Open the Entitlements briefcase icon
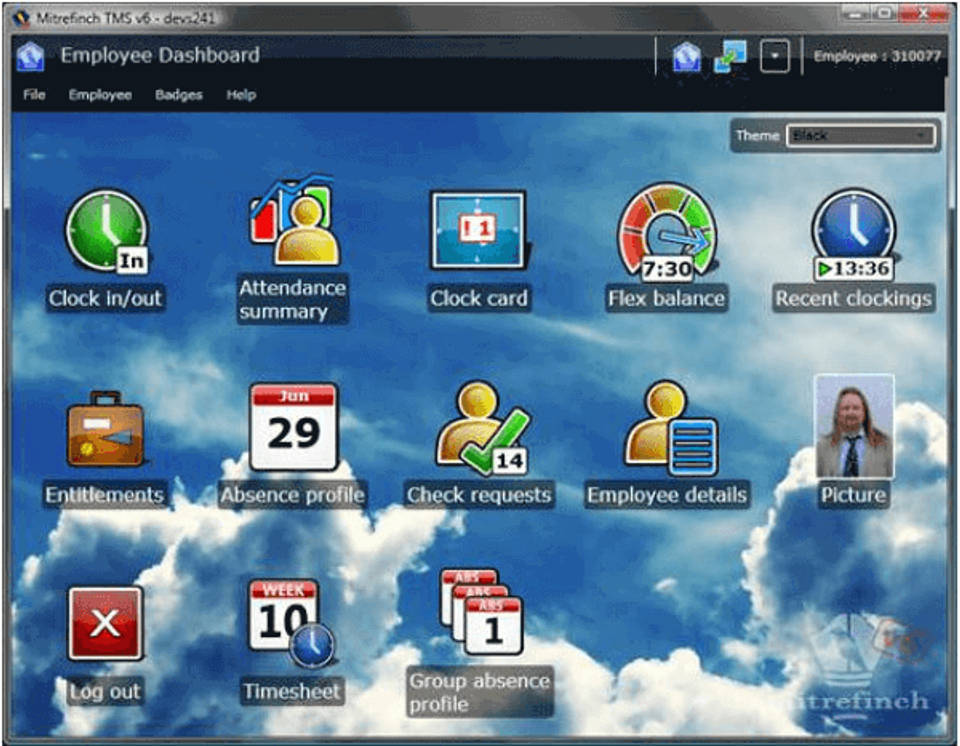 (x=105, y=430)
